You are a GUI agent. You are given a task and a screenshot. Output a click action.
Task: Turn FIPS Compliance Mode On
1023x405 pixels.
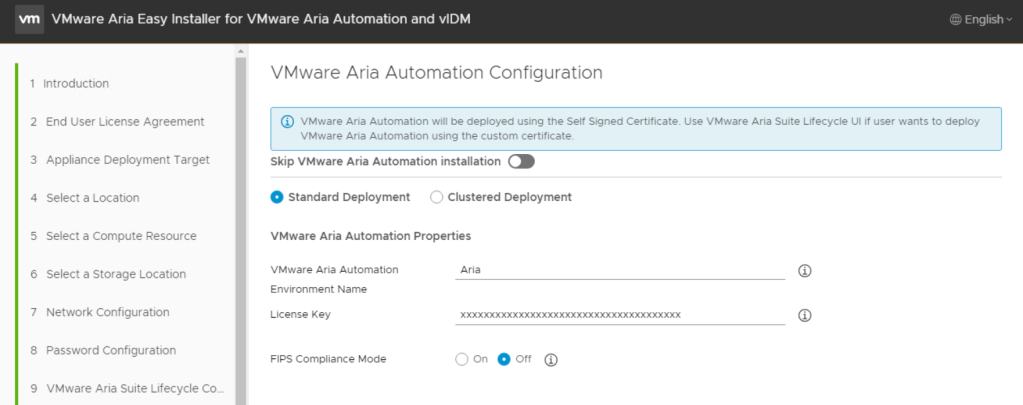point(461,360)
